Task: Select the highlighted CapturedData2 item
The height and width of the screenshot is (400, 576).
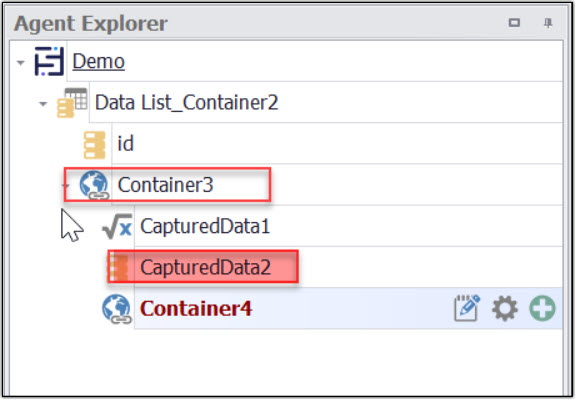Action: (203, 267)
